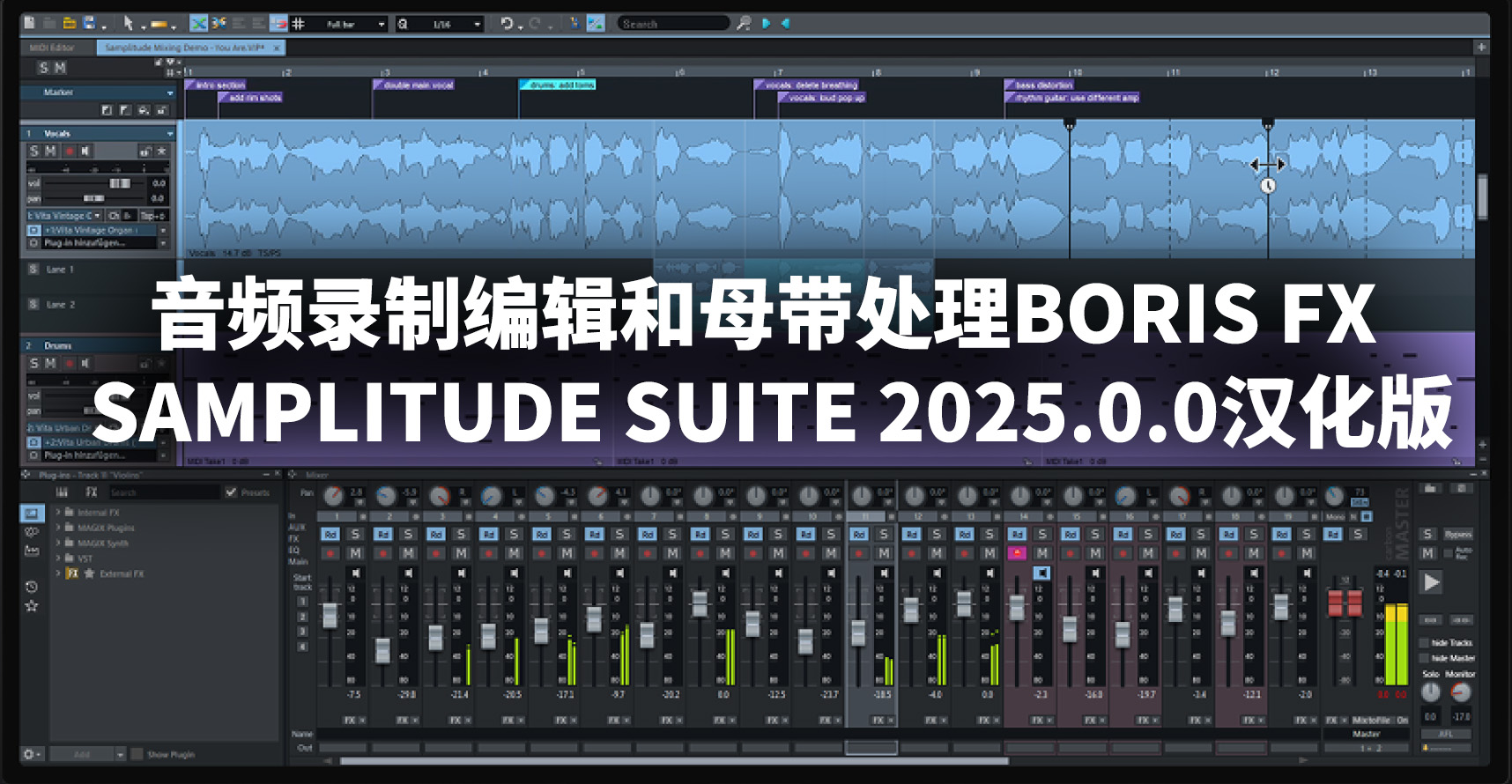Open the FX button on mixer channel 1
This screenshot has height=784, width=1512.
tap(350, 720)
